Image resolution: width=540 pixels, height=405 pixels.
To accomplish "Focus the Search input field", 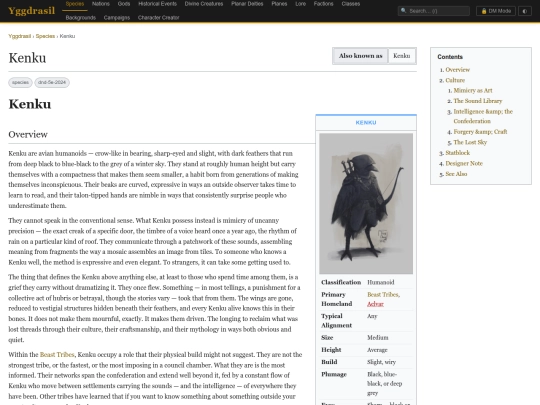I will click(434, 11).
